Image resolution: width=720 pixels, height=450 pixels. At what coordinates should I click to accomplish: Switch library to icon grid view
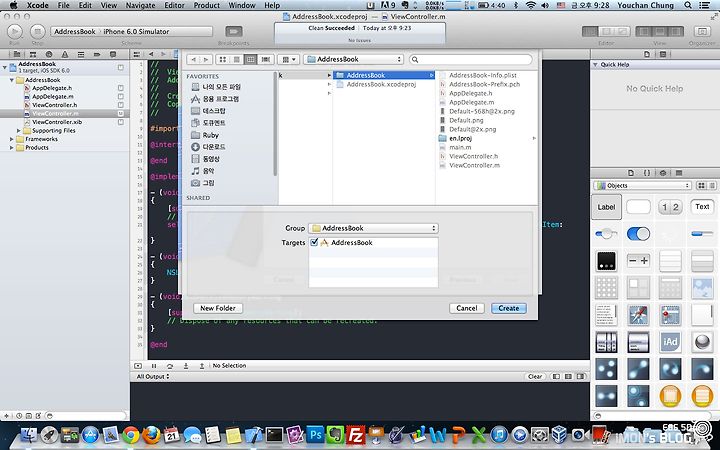[701, 186]
